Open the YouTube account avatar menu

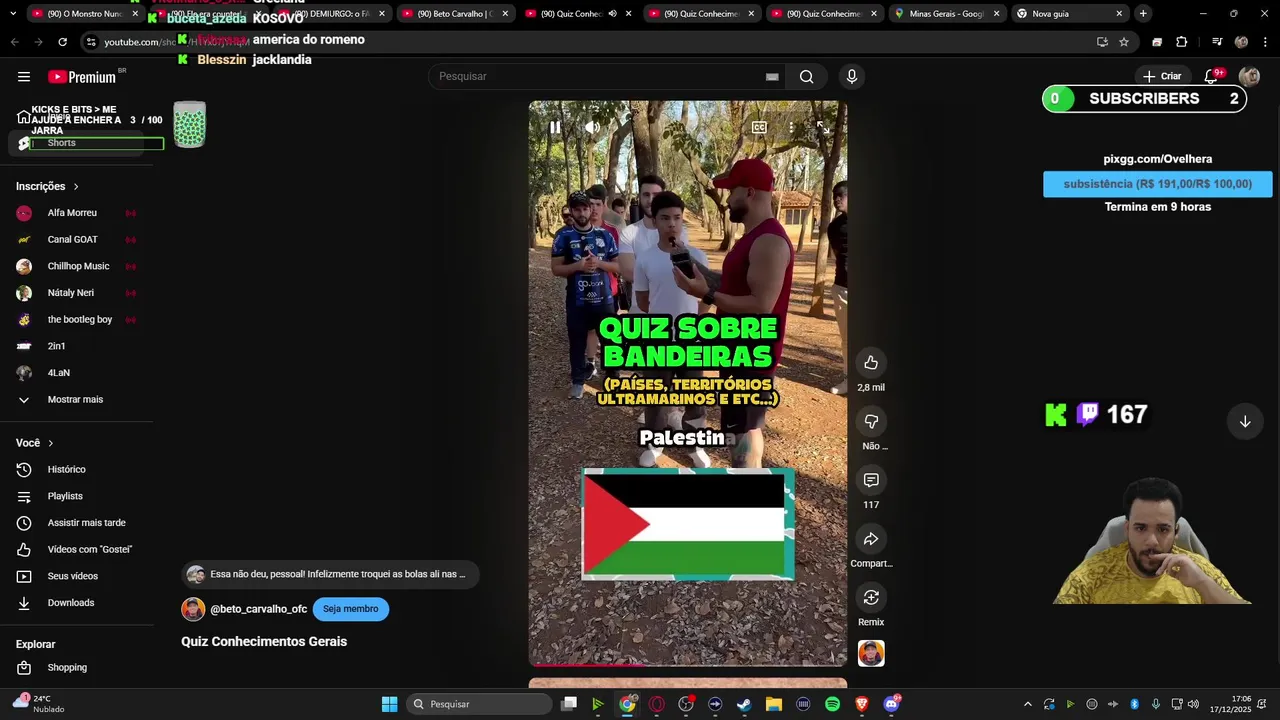(x=1249, y=76)
